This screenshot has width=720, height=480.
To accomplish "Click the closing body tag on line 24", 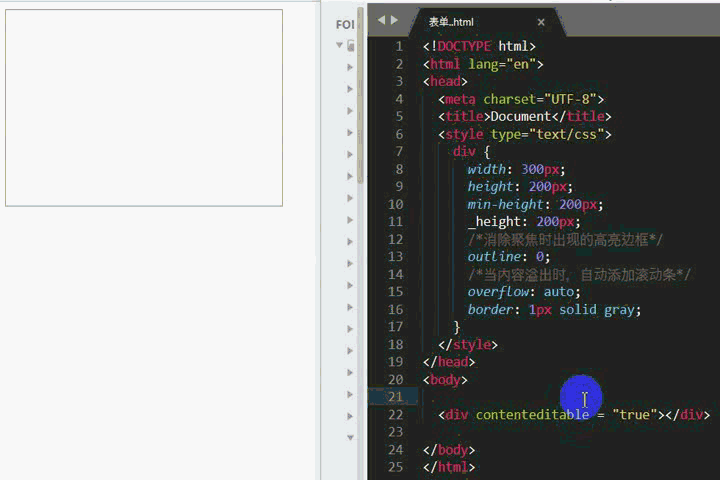I will (449, 450).
